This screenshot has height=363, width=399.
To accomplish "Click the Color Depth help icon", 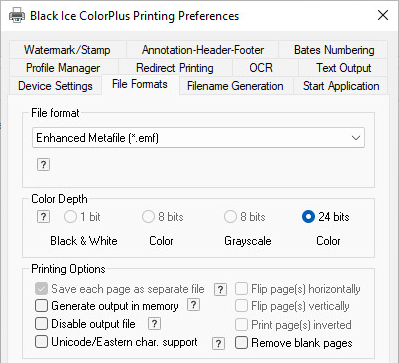I will point(43,217).
